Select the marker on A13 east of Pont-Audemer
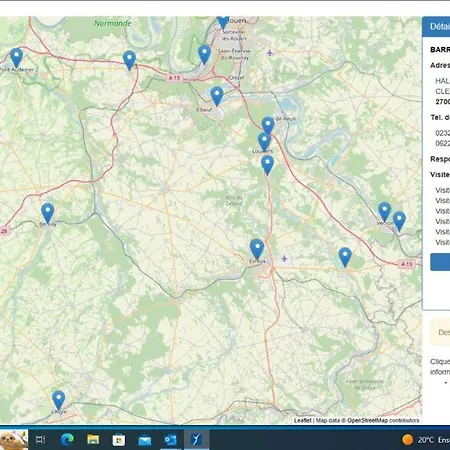This screenshot has width=450, height=450. pos(129,60)
